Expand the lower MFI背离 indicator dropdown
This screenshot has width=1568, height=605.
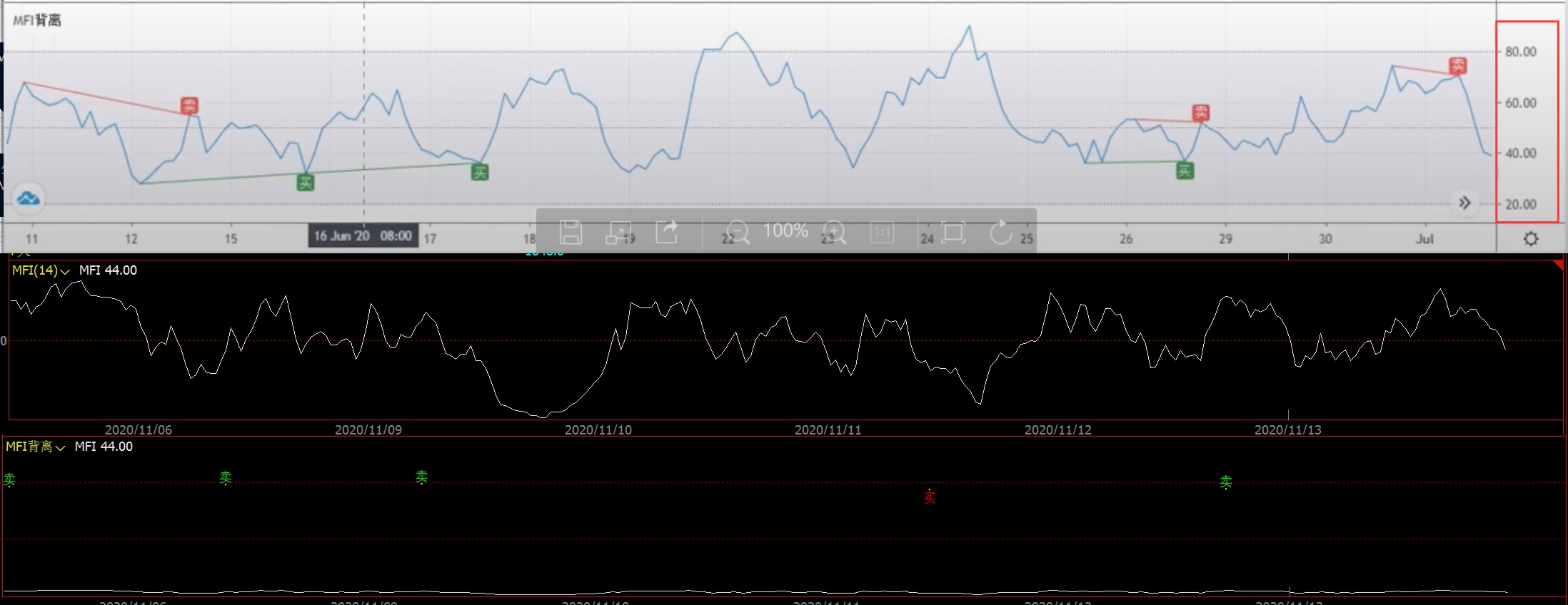point(60,447)
